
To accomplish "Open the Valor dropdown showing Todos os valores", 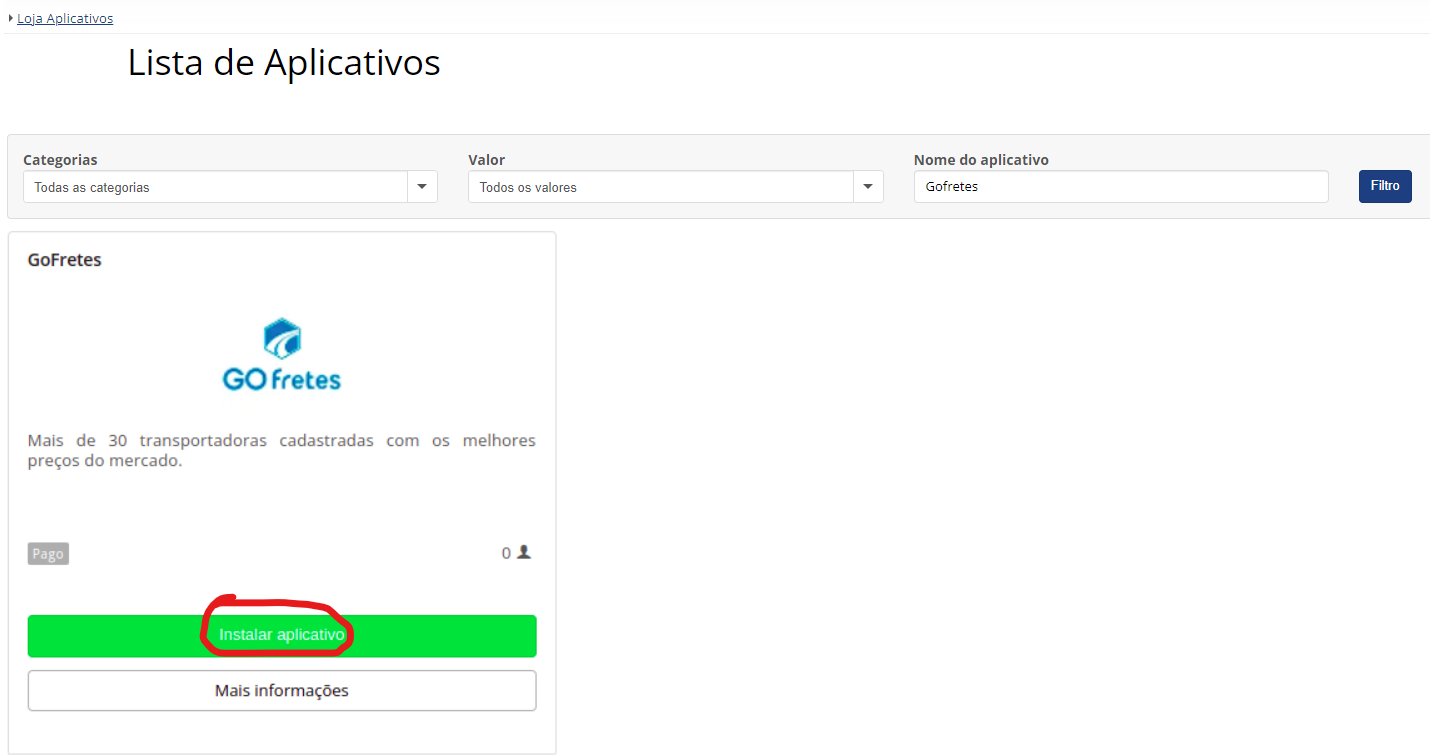I will point(675,187).
